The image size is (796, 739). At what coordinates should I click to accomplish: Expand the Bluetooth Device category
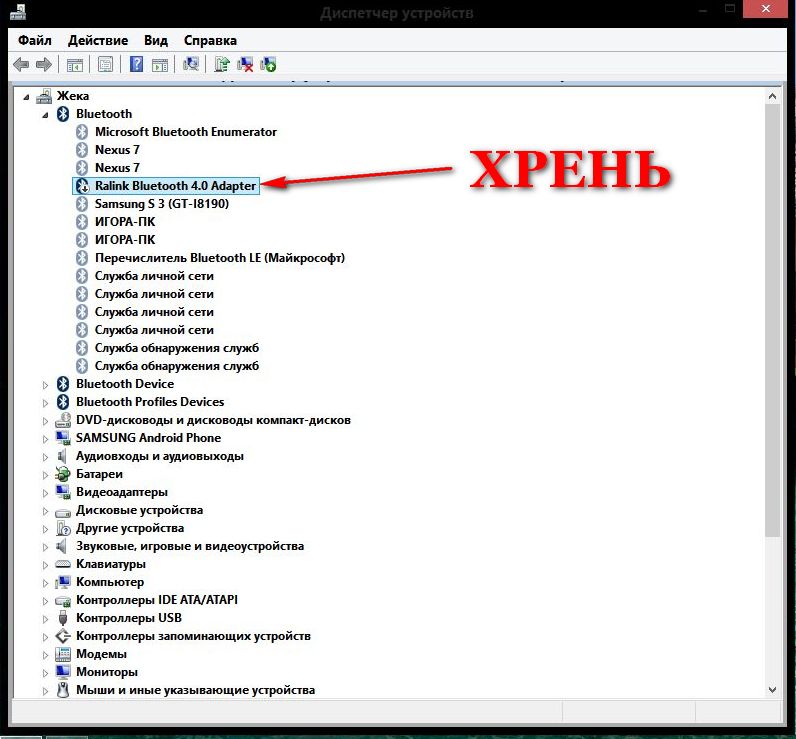pyautogui.click(x=45, y=385)
